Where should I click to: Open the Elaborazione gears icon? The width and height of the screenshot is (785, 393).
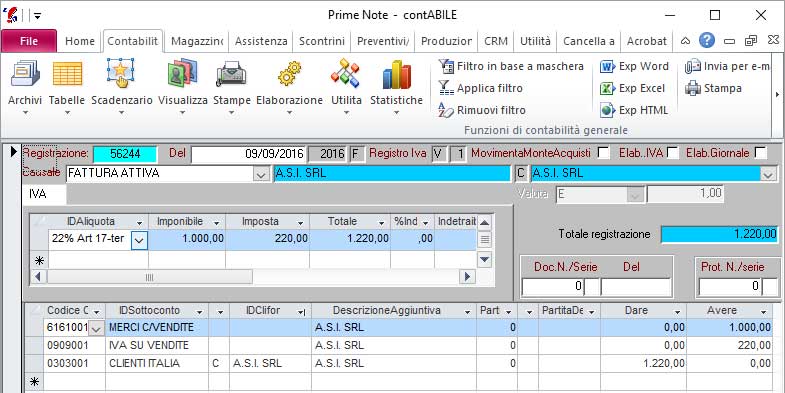tap(289, 74)
